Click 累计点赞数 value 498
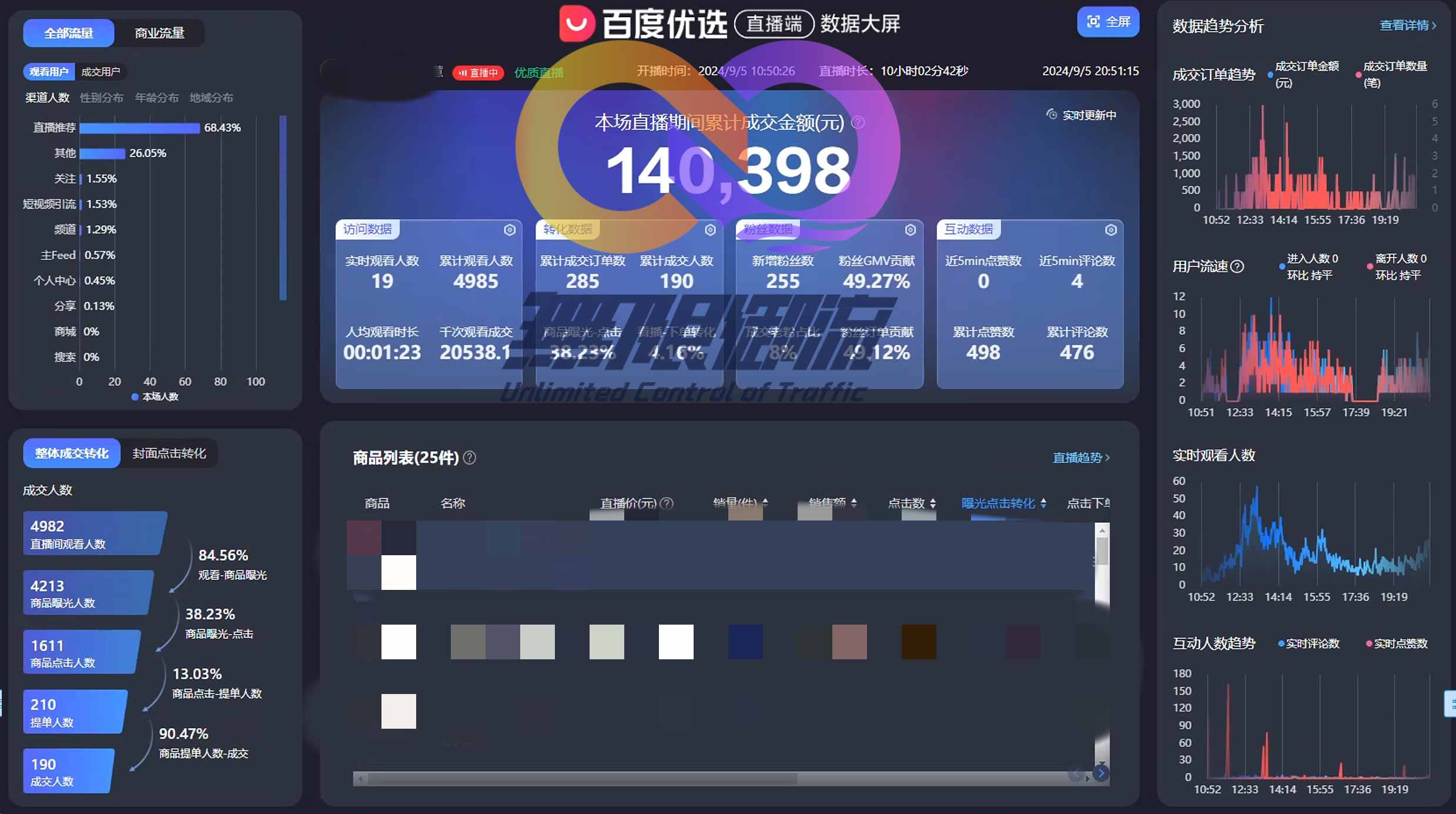 [983, 353]
